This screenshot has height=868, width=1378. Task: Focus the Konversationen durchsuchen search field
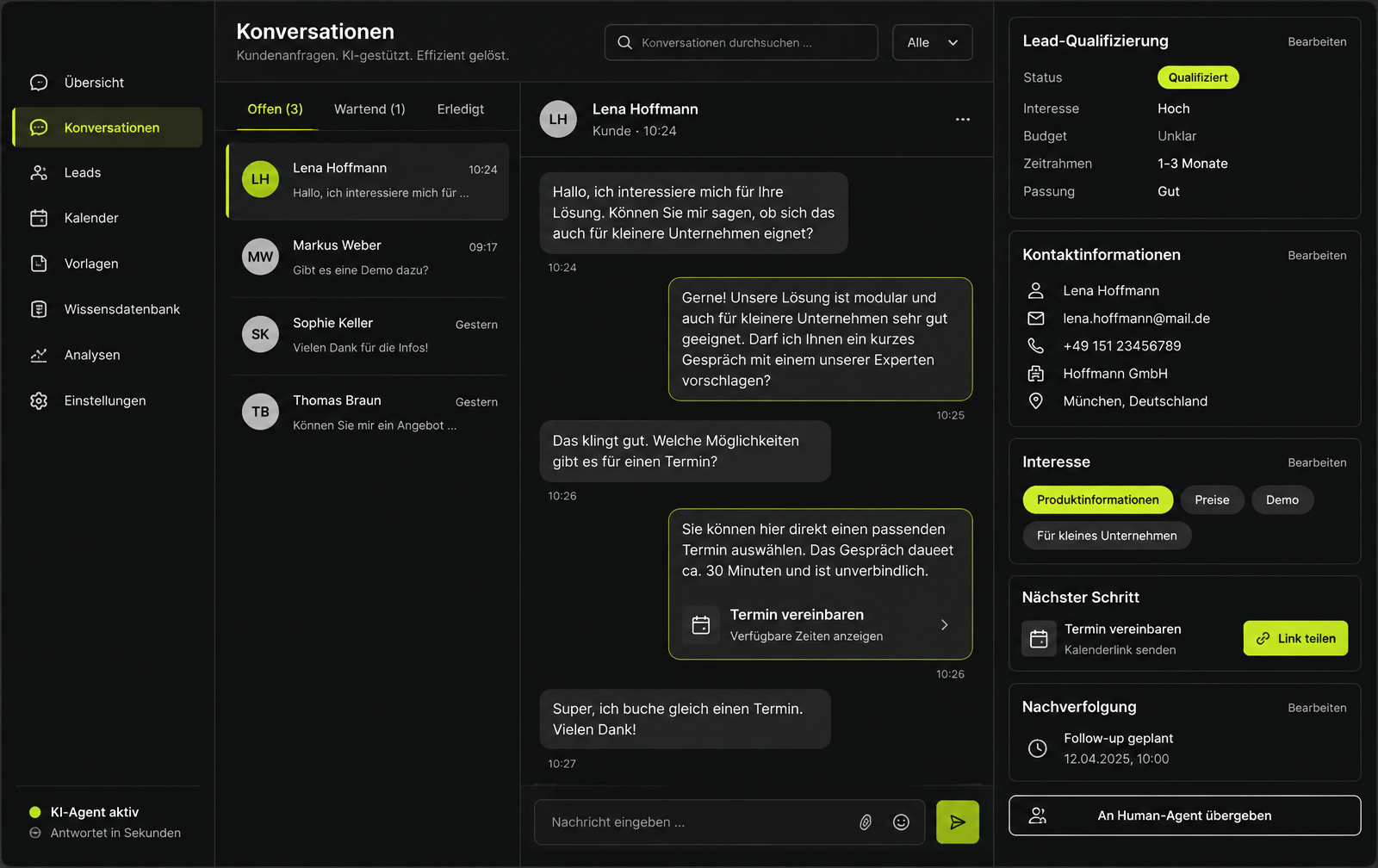click(742, 42)
